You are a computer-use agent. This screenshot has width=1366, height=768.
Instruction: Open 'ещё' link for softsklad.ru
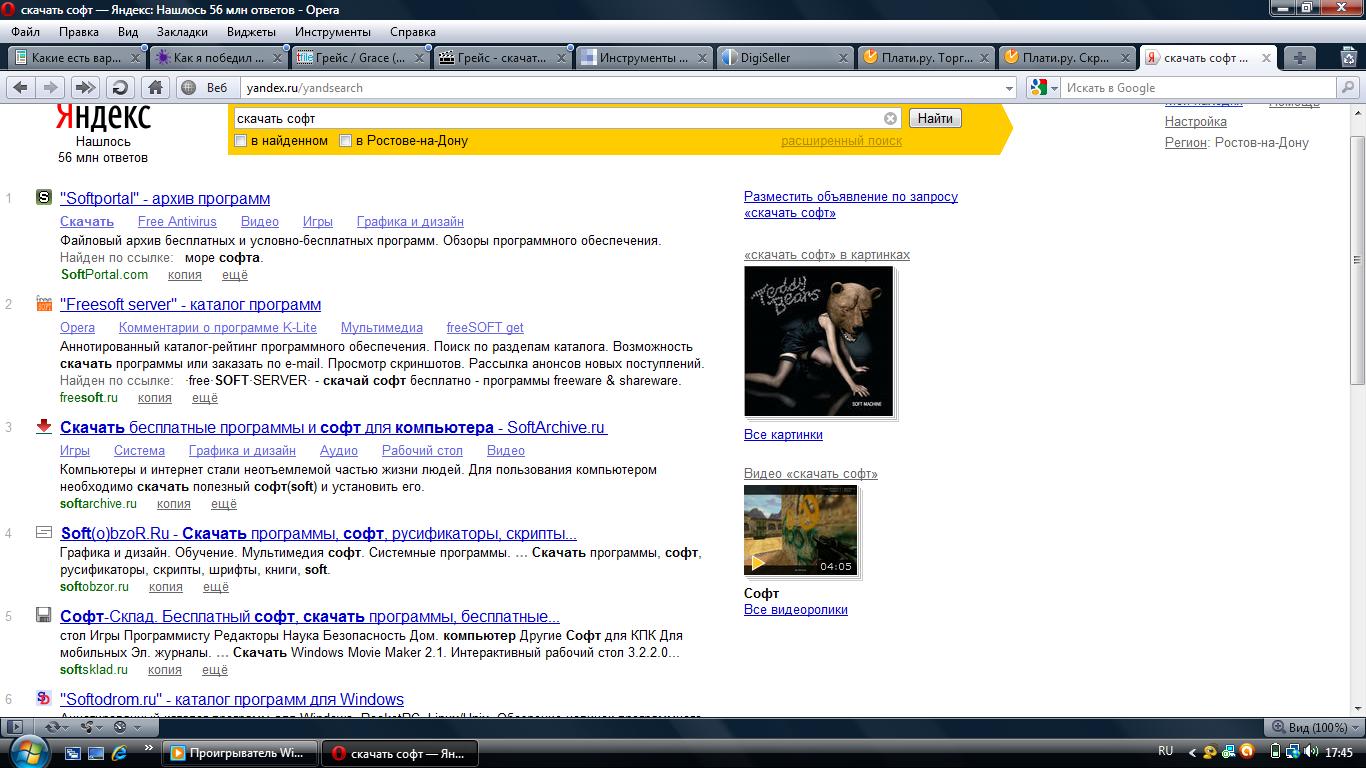click(x=215, y=670)
